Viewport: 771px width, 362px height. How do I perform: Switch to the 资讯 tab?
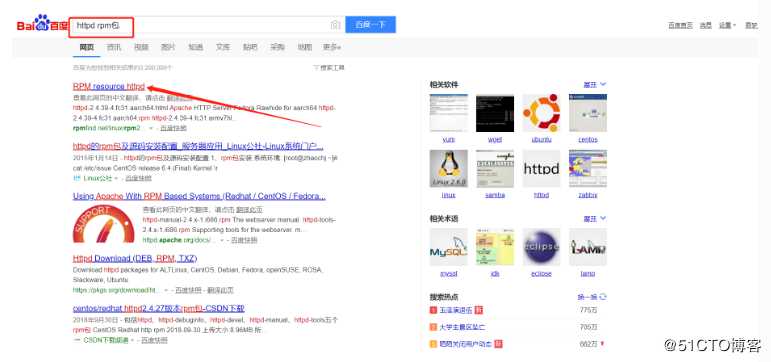click(x=114, y=47)
